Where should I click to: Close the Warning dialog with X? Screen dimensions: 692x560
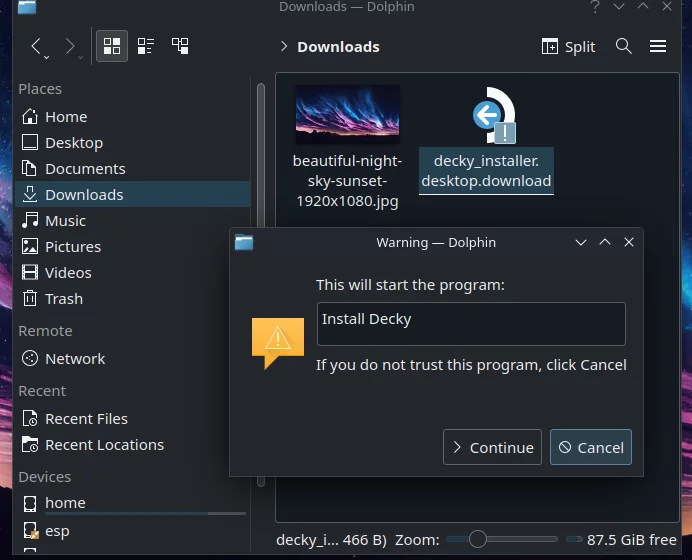click(629, 242)
